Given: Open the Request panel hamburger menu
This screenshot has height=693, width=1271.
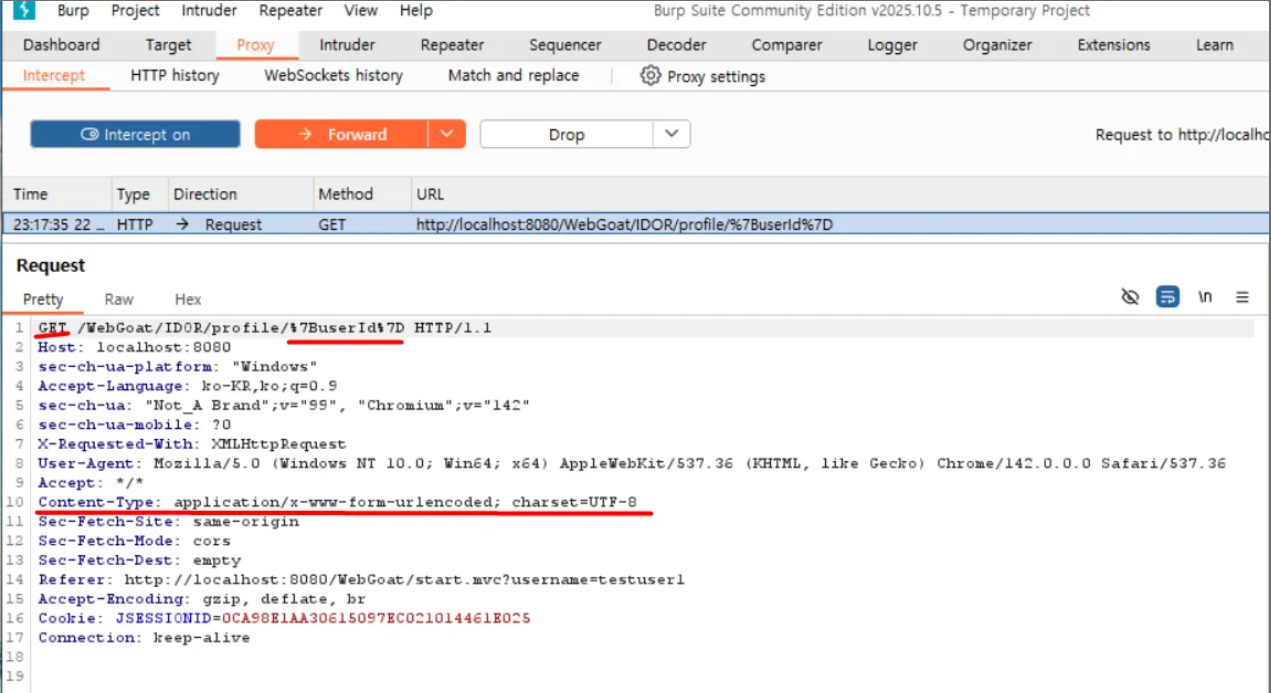Looking at the screenshot, I should click(x=1243, y=297).
